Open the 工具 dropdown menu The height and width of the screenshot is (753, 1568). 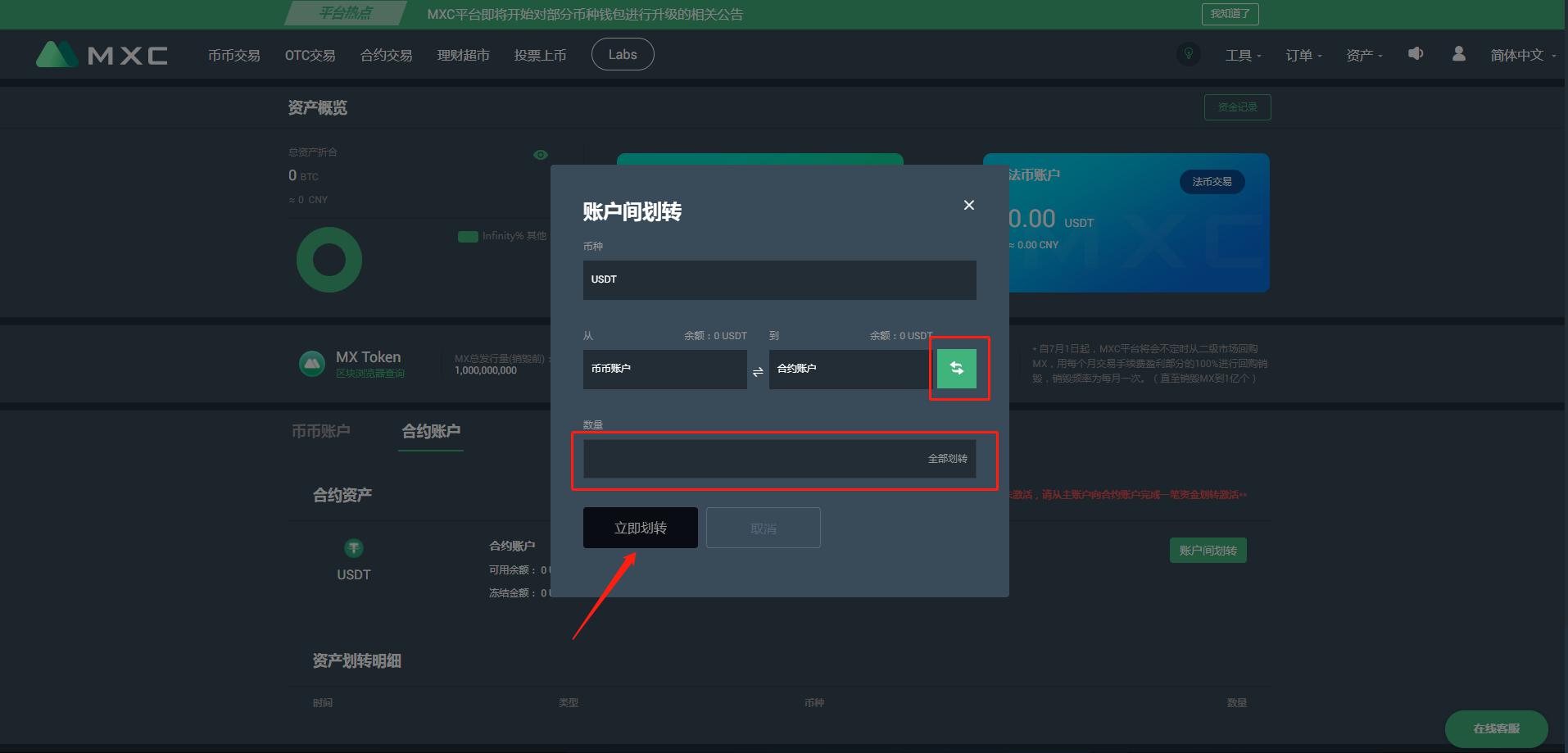coord(1243,55)
